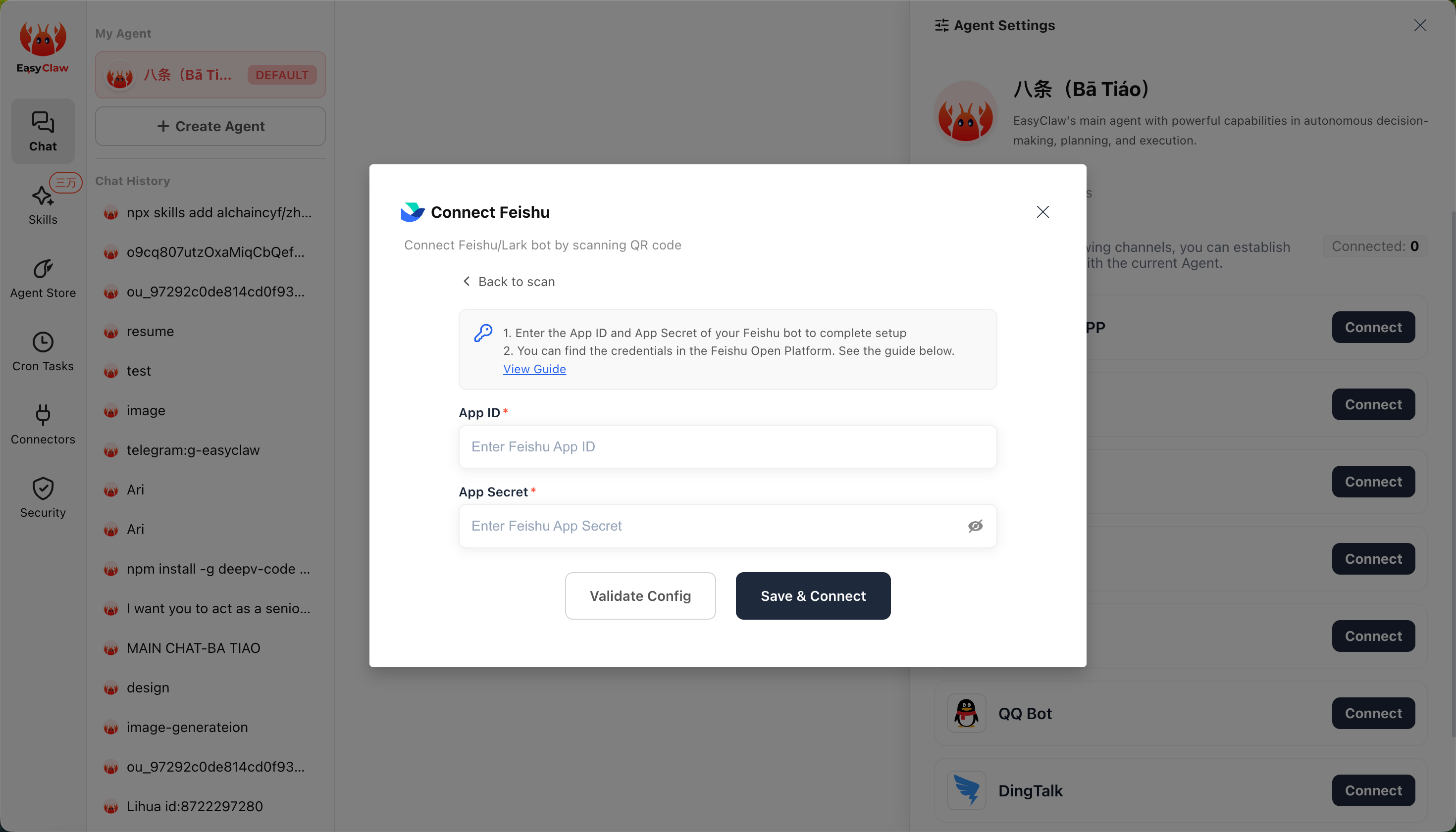Viewport: 1456px width, 832px height.
Task: Click the DEFAULT badge on agent card
Action: point(282,75)
